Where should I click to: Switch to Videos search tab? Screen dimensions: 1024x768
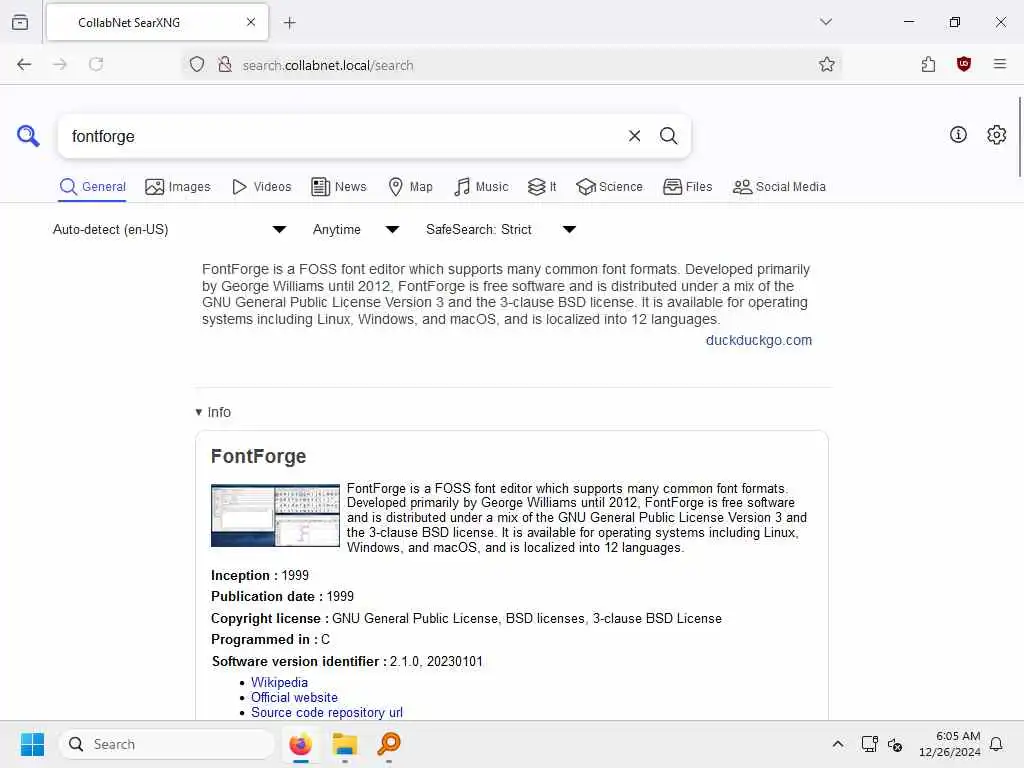point(261,187)
